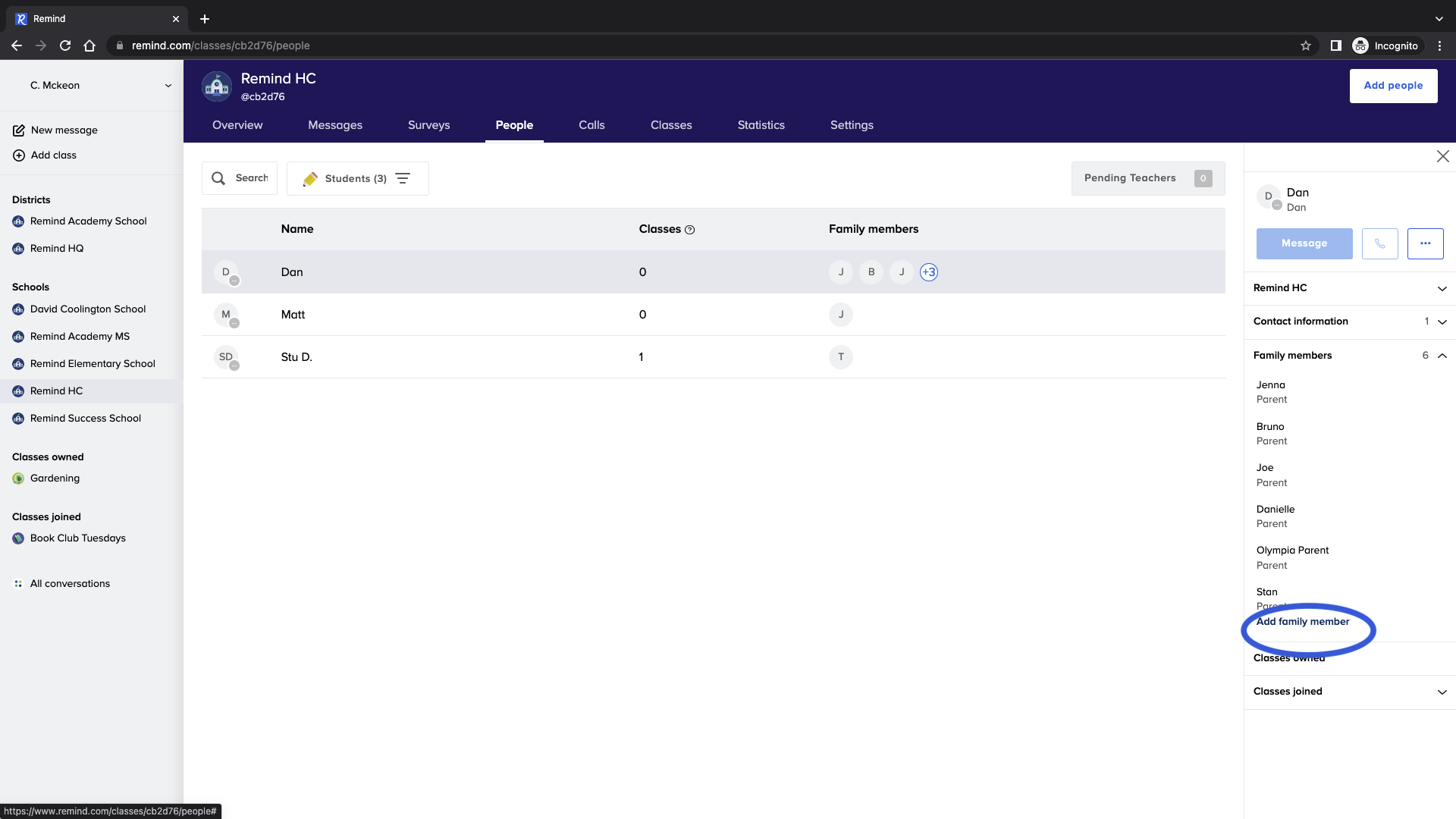The image size is (1456, 819).
Task: Expand the Contact information section
Action: click(x=1442, y=322)
